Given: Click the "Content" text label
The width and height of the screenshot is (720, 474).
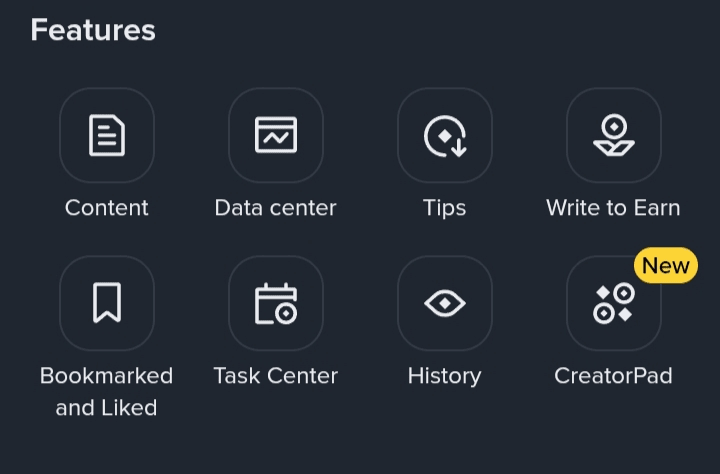Looking at the screenshot, I should (x=107, y=208).
